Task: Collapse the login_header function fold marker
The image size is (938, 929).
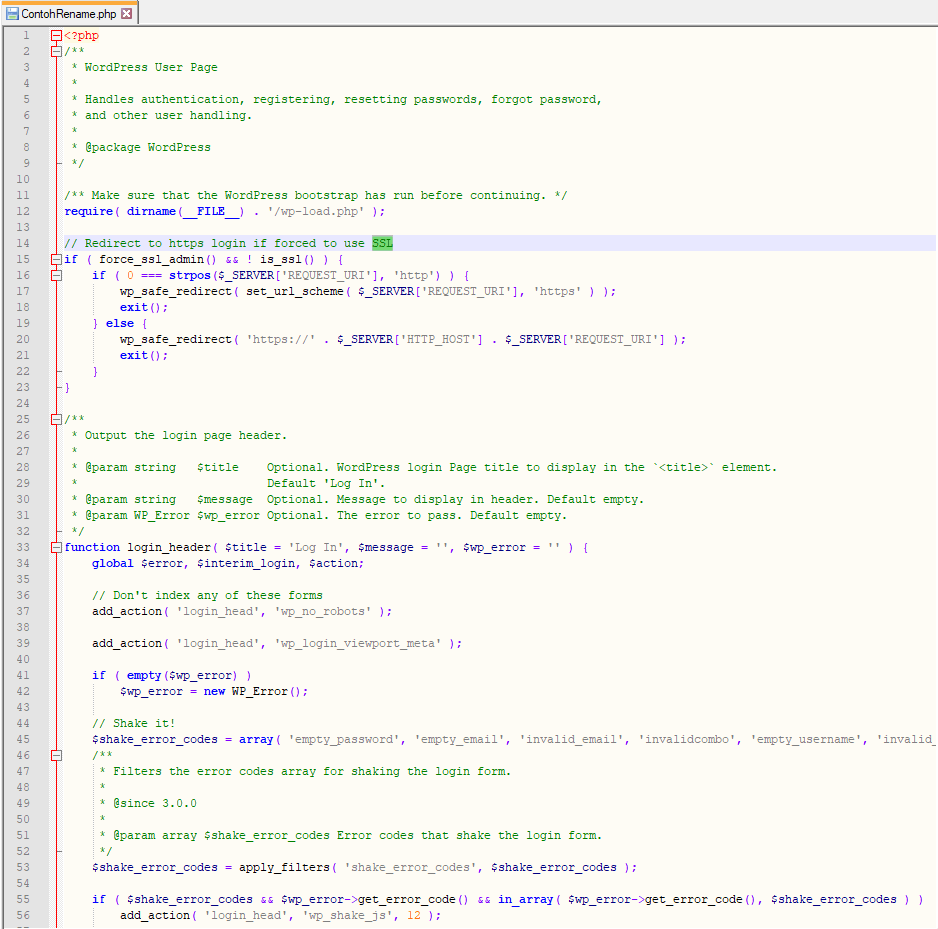Action: point(56,548)
